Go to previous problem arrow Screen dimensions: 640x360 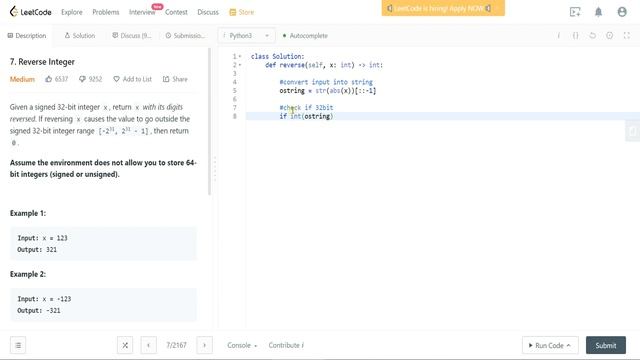149,345
